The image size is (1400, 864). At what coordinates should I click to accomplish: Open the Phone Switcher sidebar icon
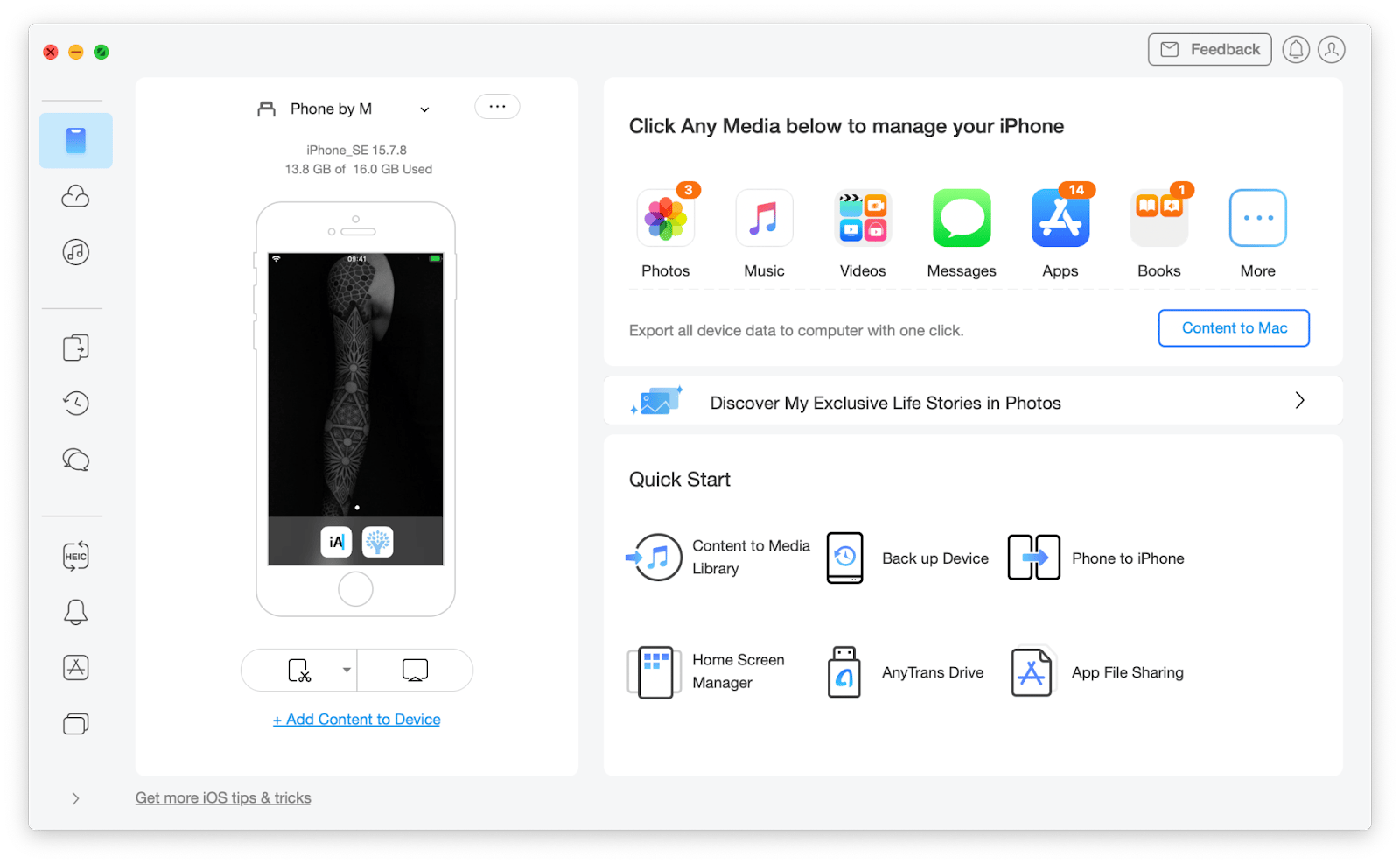pyautogui.click(x=76, y=348)
